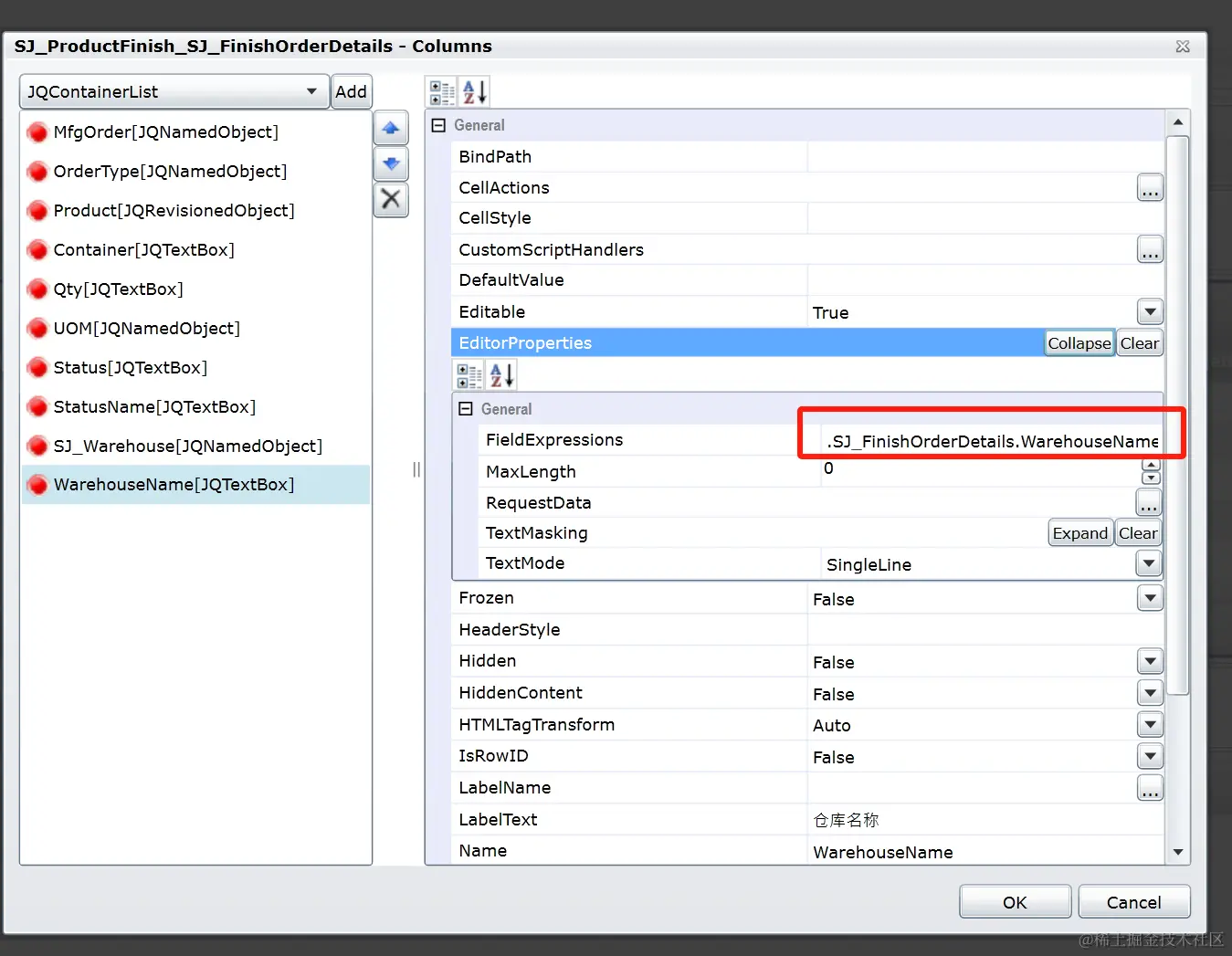Click scrollbar down arrow in property grid
Screen dimensions: 1232x956
click(1178, 853)
